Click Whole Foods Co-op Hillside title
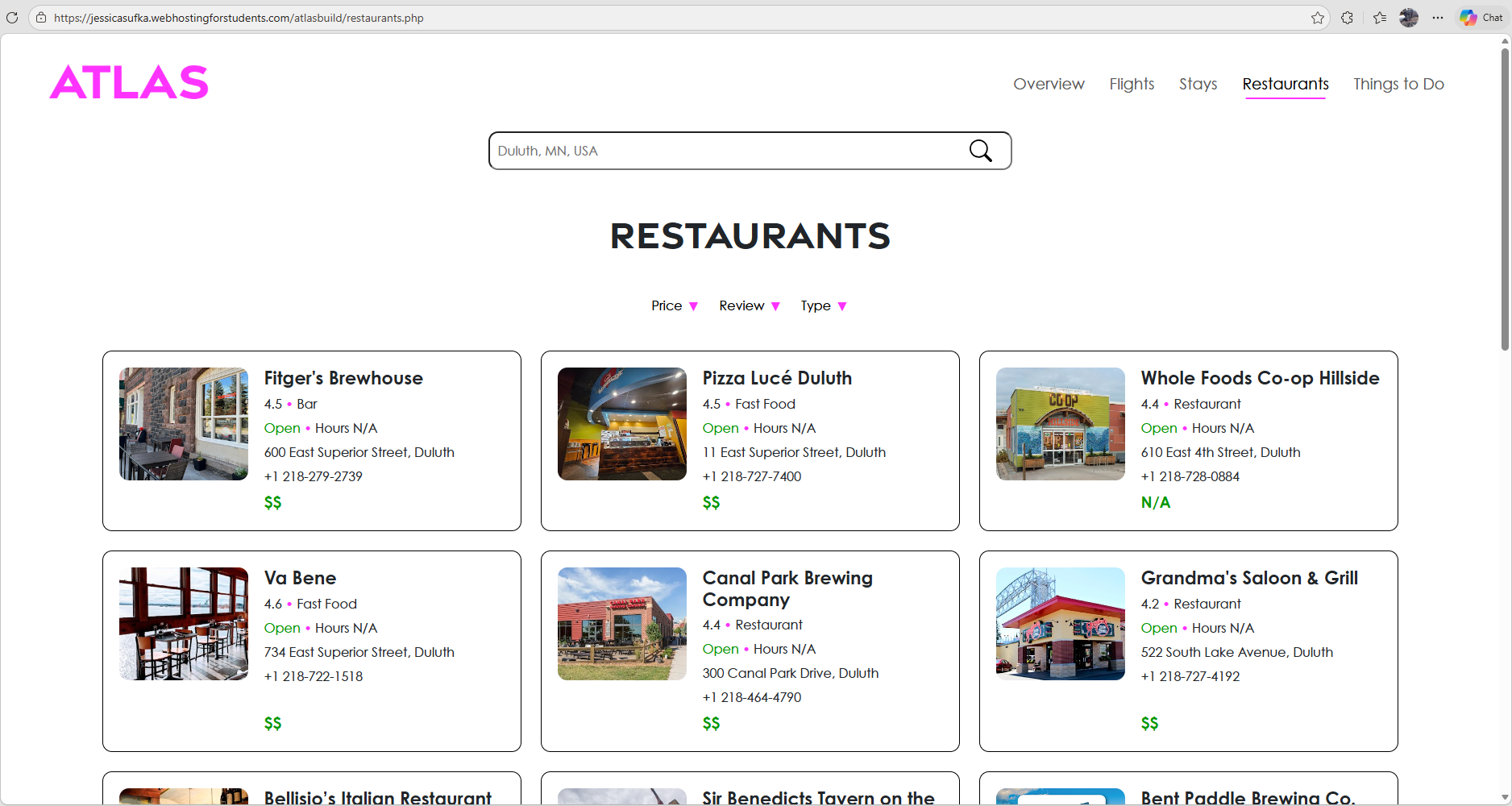 click(1260, 378)
